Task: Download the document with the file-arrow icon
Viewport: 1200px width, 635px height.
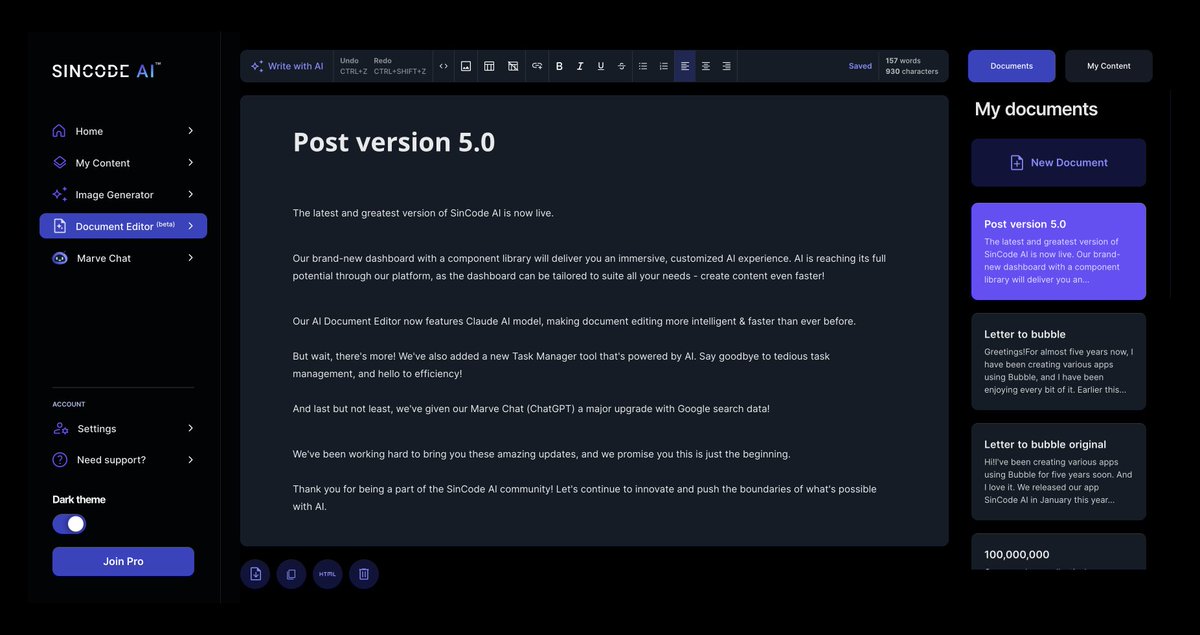Action: (255, 574)
